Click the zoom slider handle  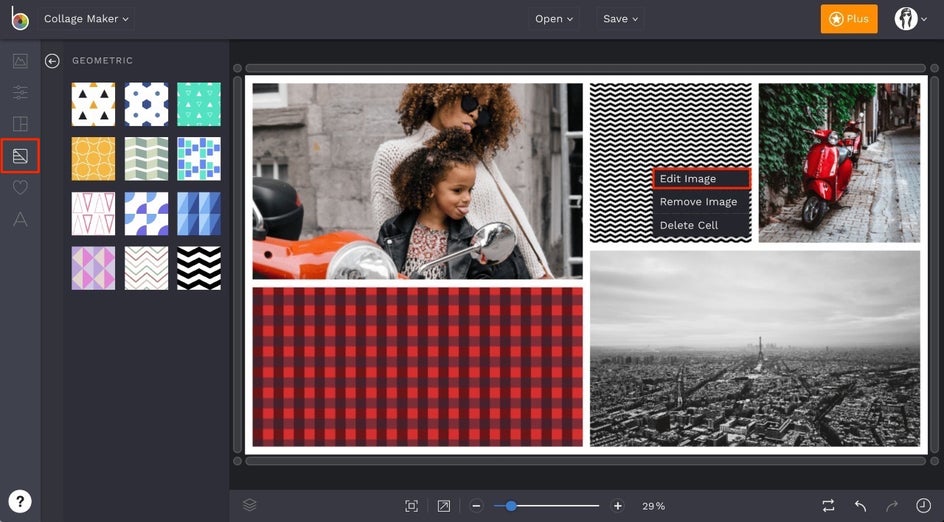[511, 506]
